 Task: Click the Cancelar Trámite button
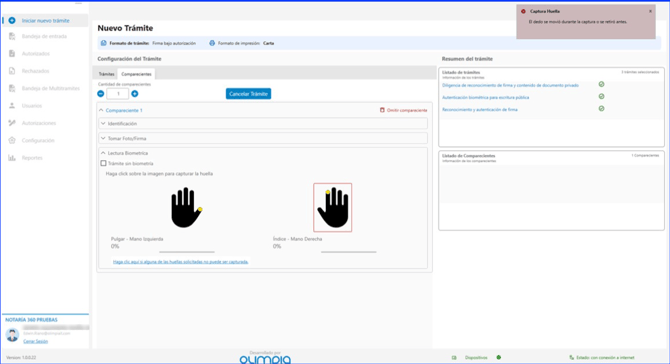(x=248, y=94)
